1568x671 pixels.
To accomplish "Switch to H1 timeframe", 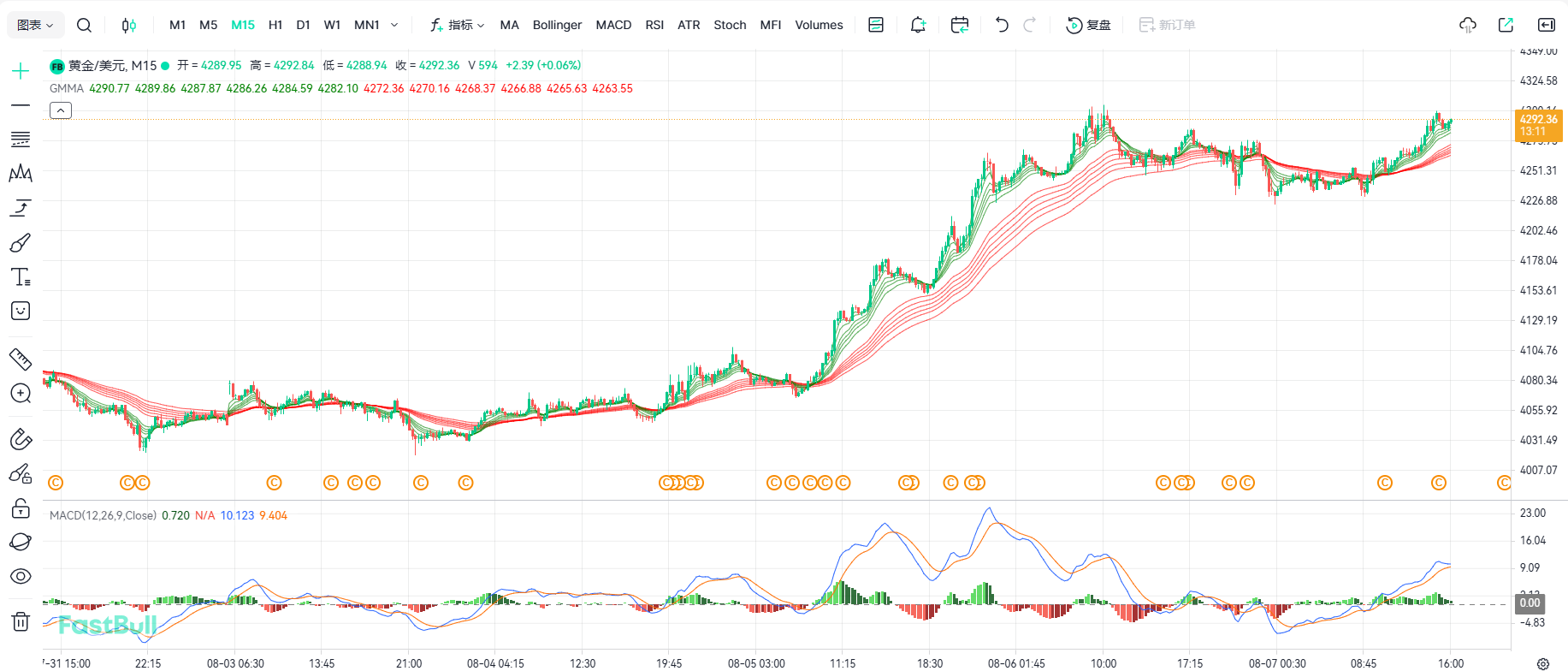I will point(275,25).
